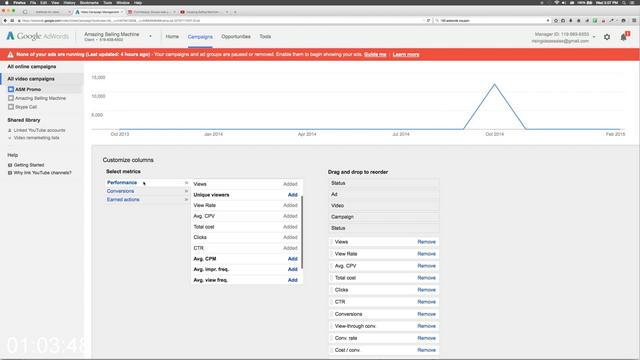Click the Linked YouTube accounts person icon
This screenshot has width=640, height=360.
pyautogui.click(x=10, y=130)
